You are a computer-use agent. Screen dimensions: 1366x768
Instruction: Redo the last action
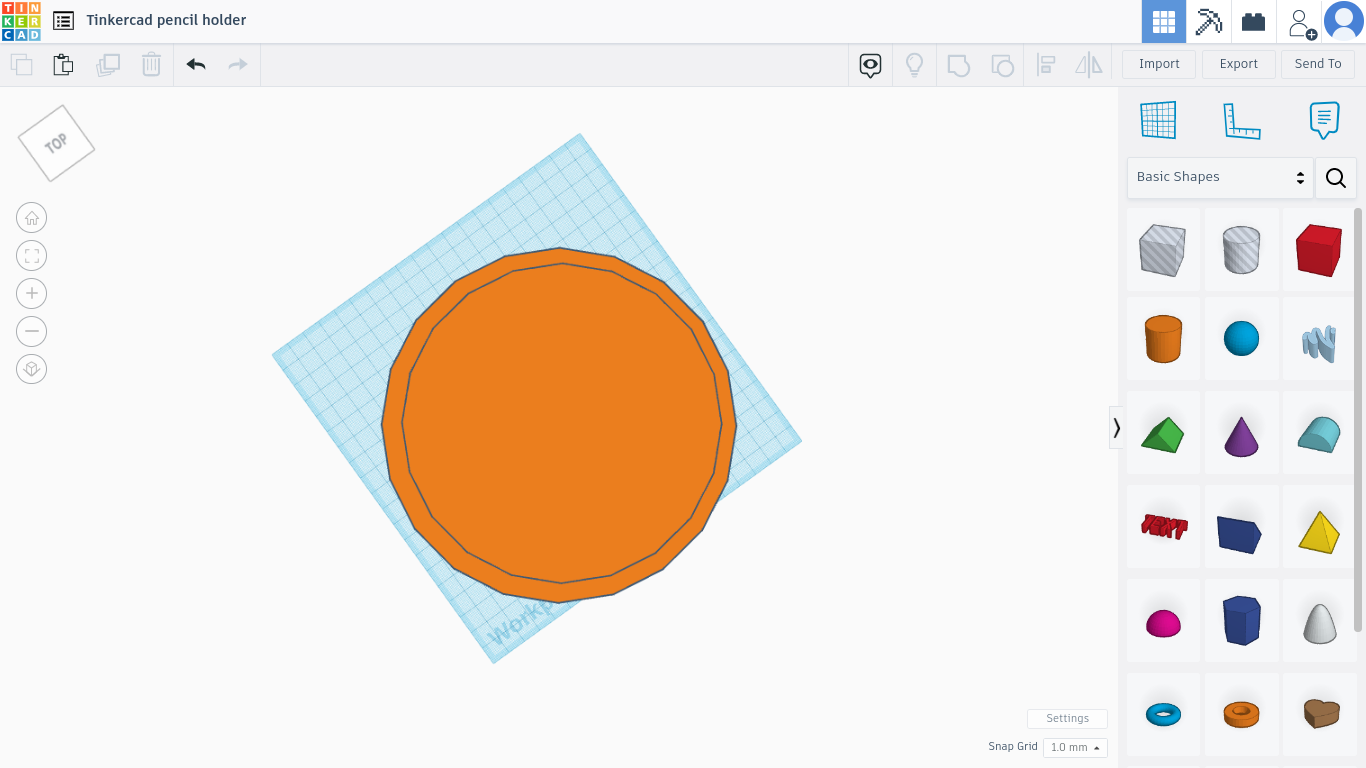coord(238,65)
